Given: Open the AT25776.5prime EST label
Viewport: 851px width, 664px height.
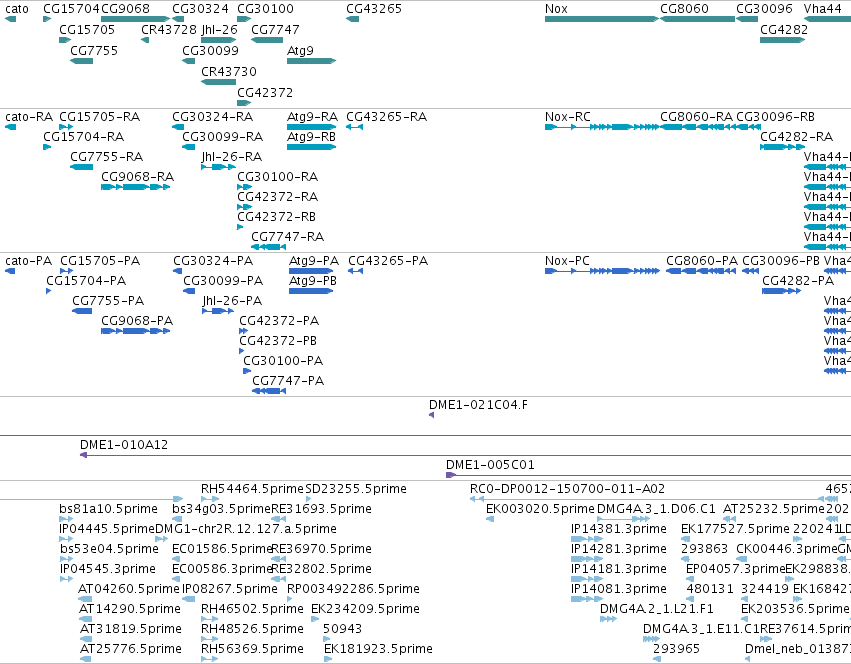Looking at the screenshot, I should click(x=131, y=649).
